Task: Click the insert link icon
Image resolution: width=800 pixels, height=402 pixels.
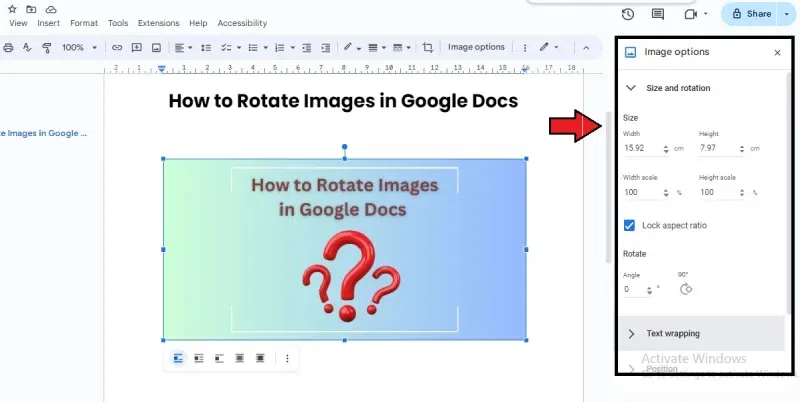Action: point(117,47)
